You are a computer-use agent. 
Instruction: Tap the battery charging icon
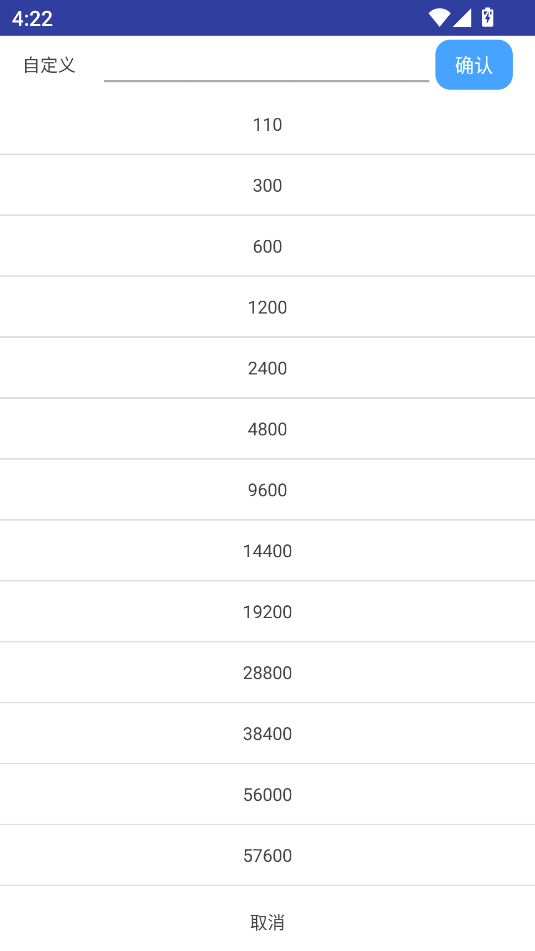coord(487,18)
